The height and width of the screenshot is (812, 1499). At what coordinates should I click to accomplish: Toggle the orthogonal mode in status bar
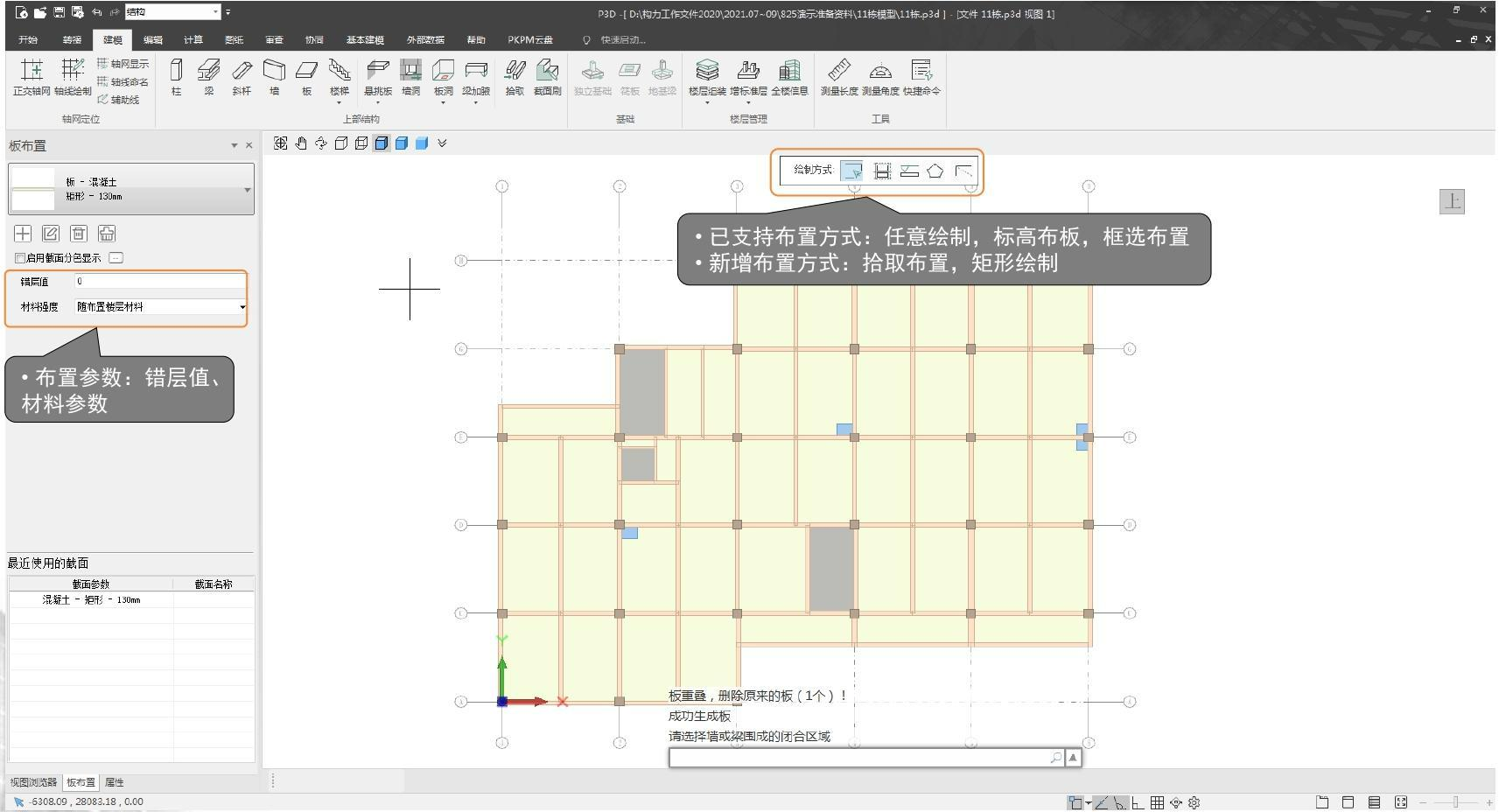tap(1138, 802)
